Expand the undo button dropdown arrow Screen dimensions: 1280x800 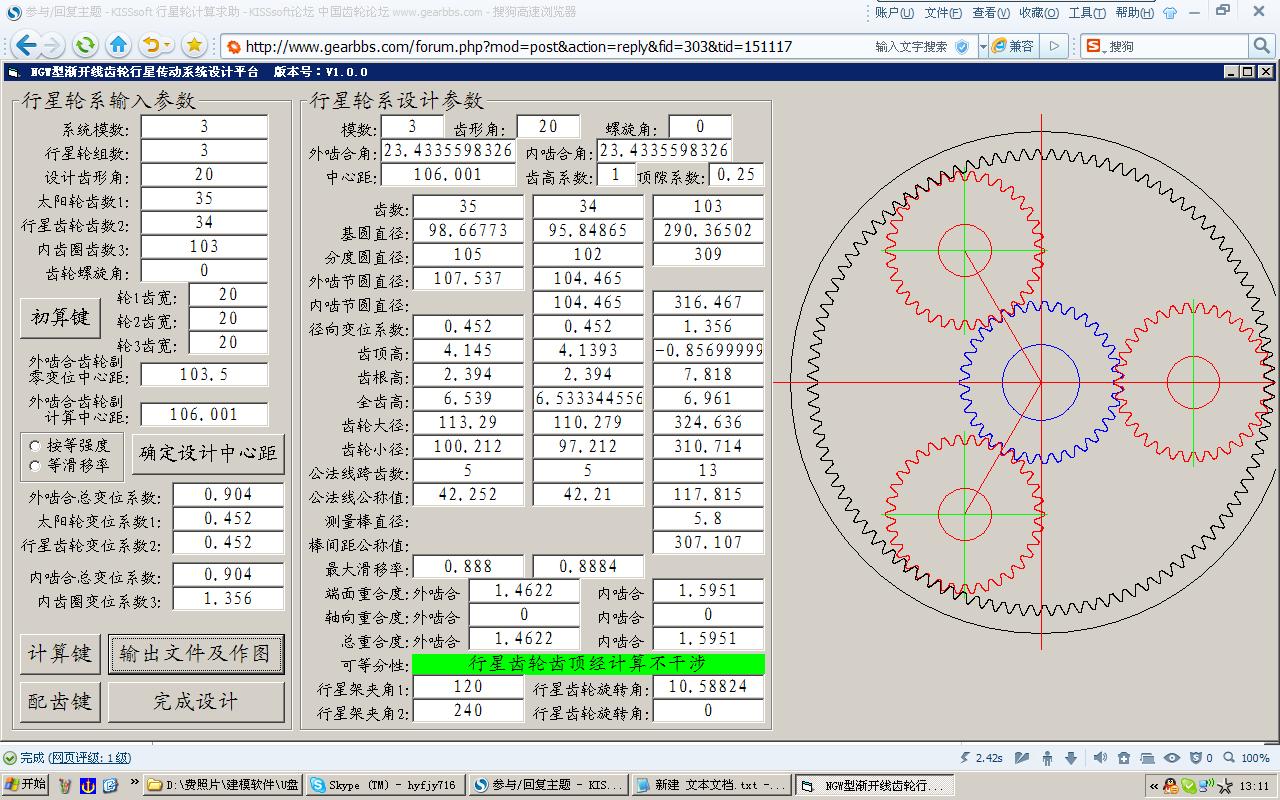[x=167, y=46]
